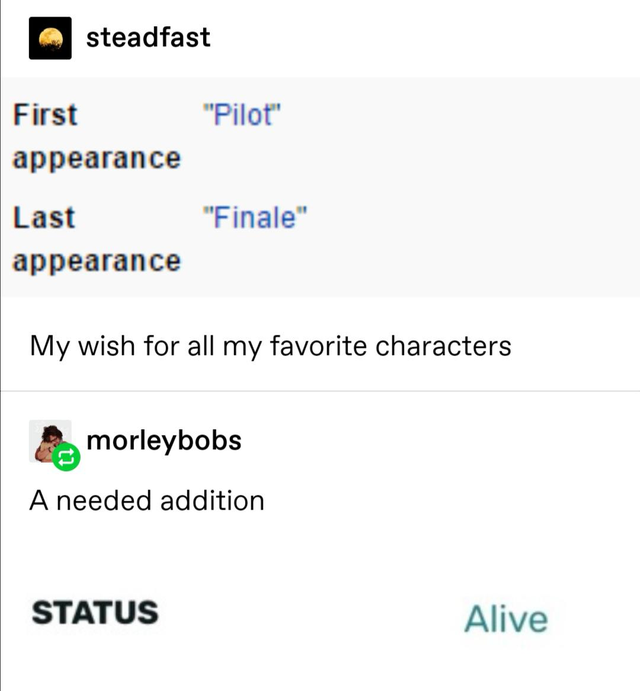
Task: Click the word "characters" in the caption
Action: (444, 346)
